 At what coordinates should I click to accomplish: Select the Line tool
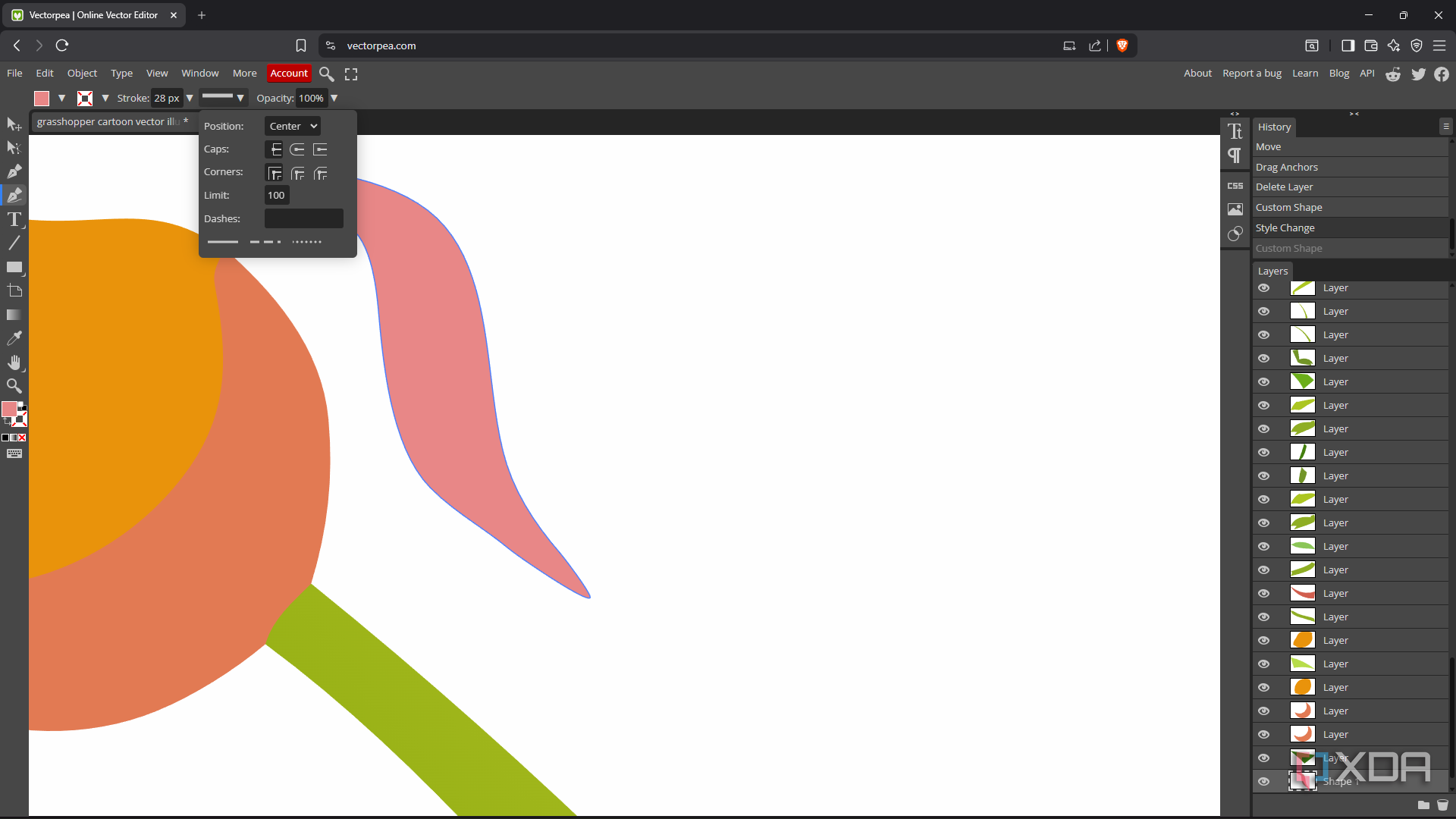(14, 243)
